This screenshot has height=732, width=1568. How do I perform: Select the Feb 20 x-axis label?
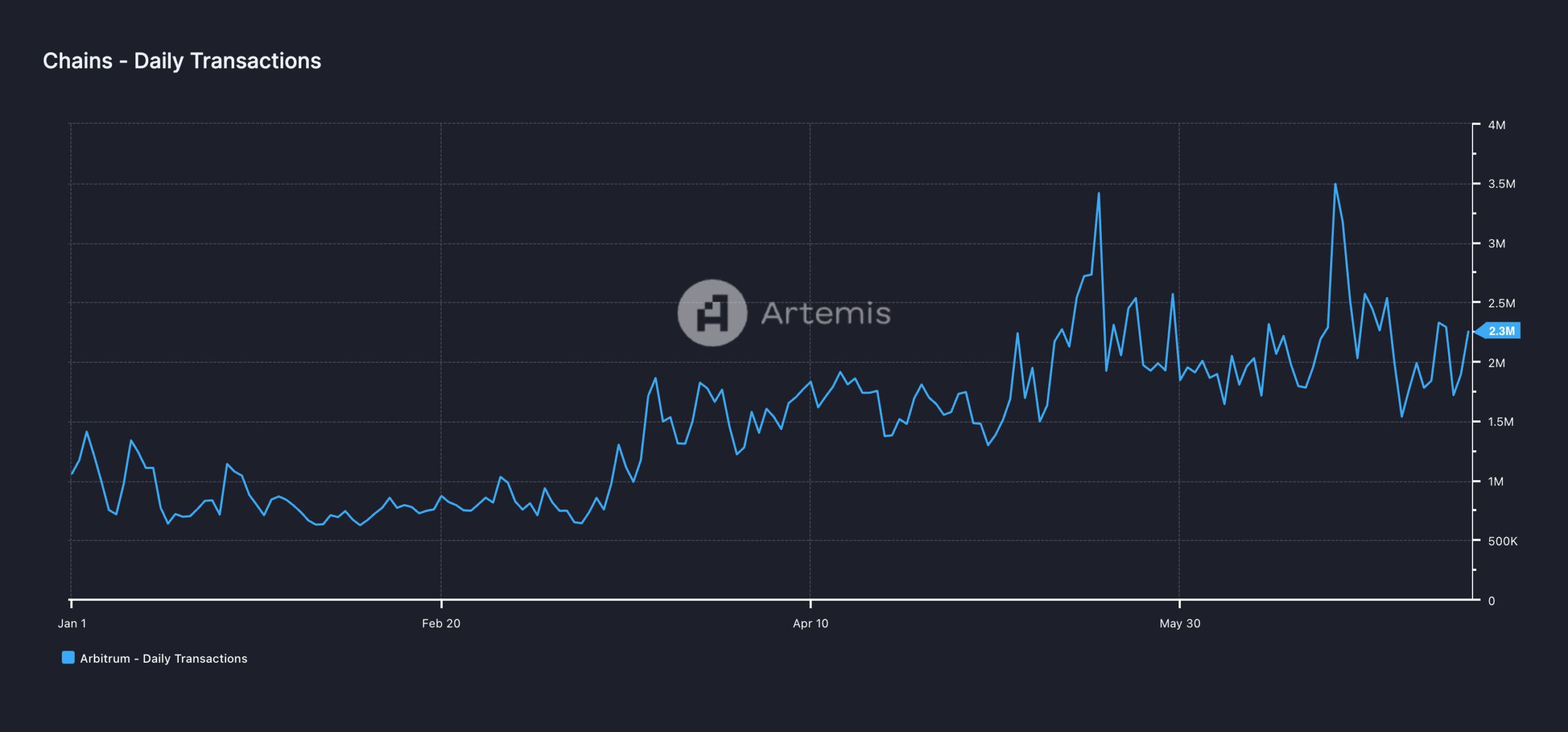(x=441, y=624)
